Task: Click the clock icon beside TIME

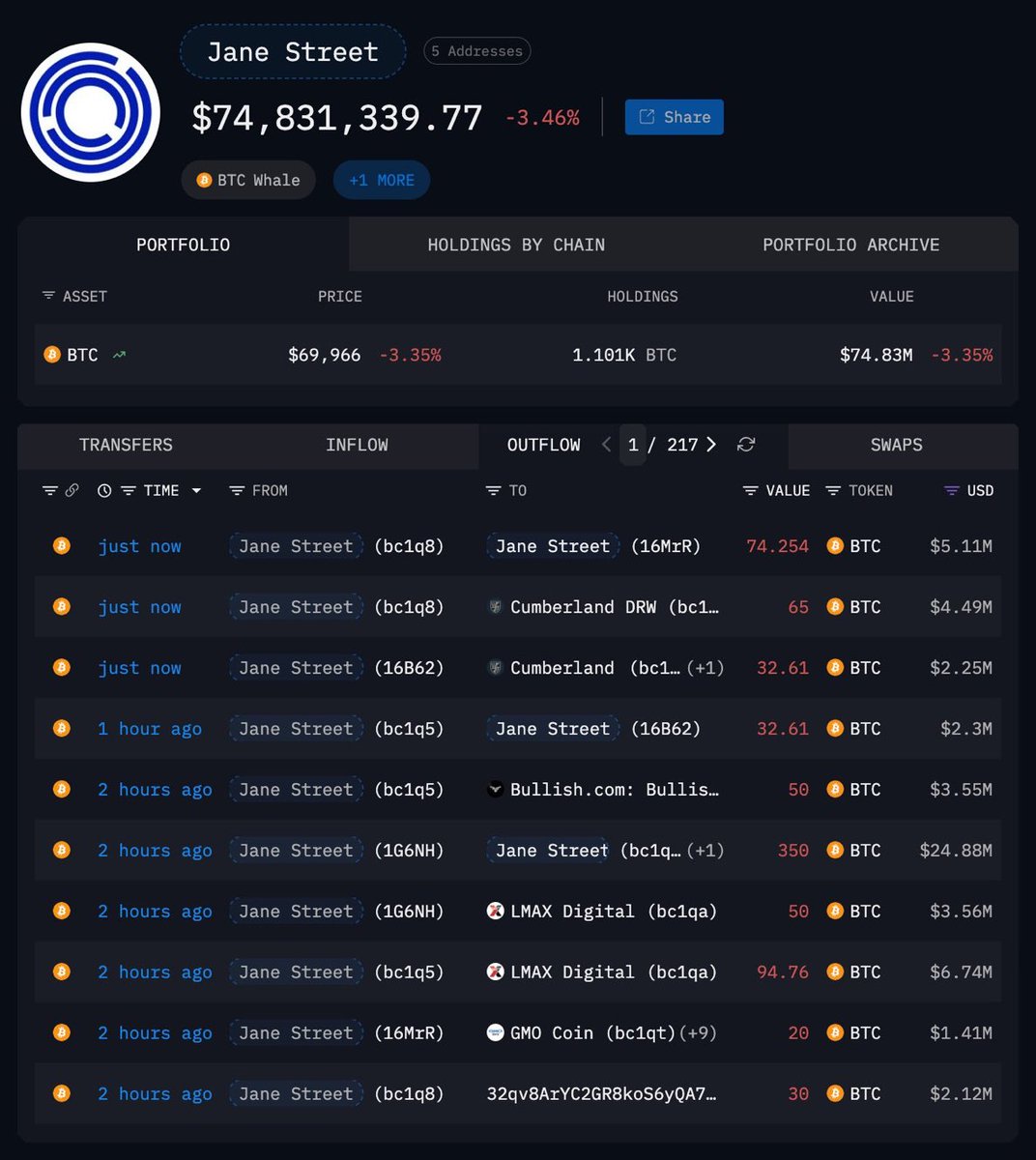Action: point(104,491)
